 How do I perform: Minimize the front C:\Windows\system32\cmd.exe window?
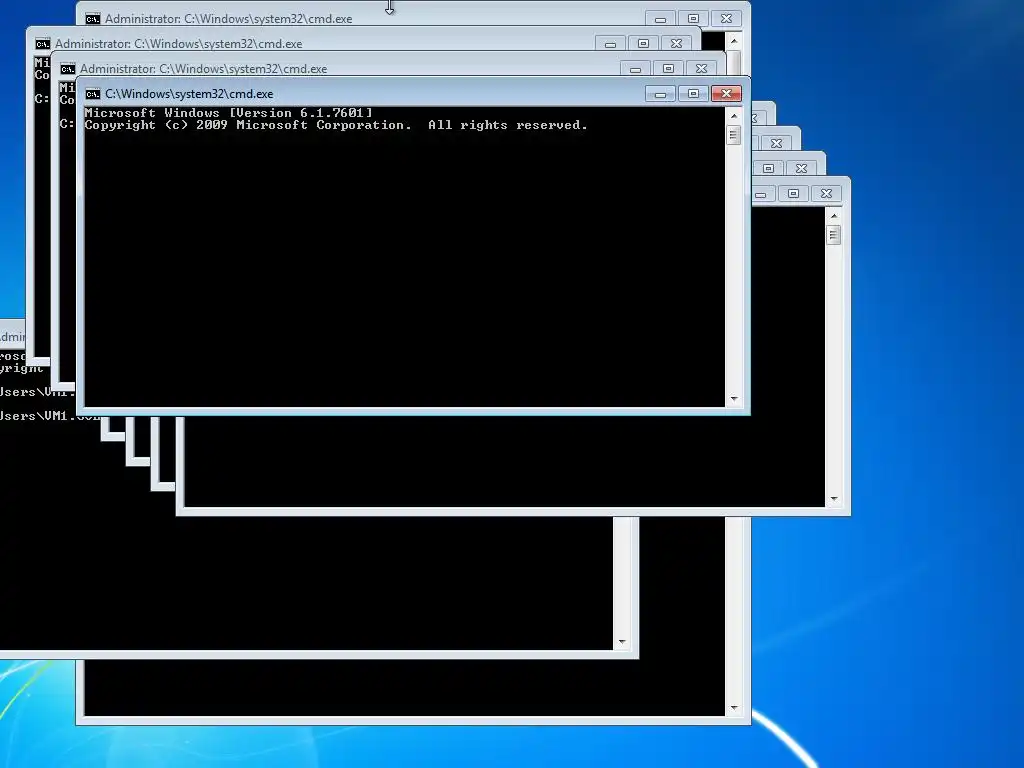[660, 94]
